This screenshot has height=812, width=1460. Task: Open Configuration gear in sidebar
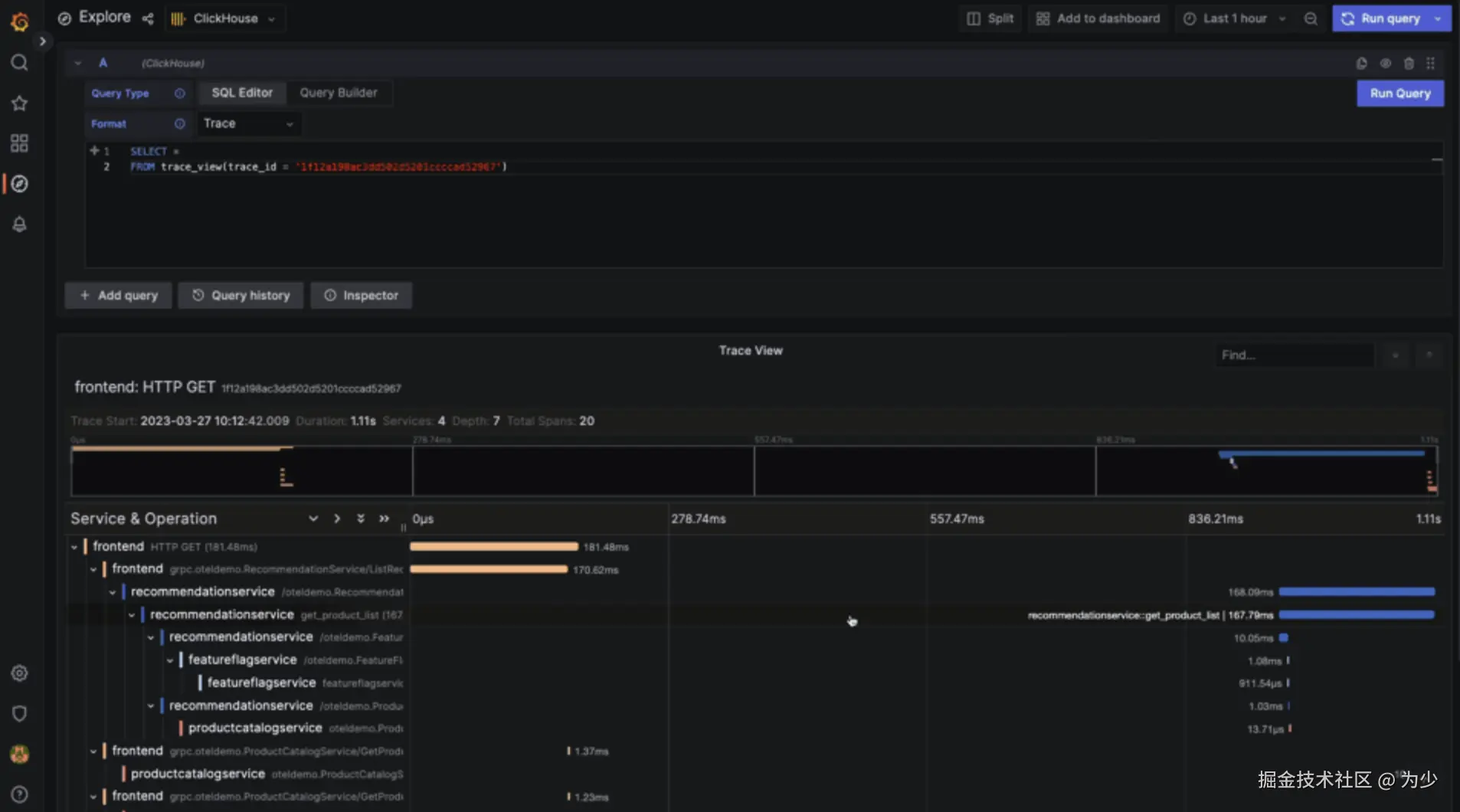20,673
